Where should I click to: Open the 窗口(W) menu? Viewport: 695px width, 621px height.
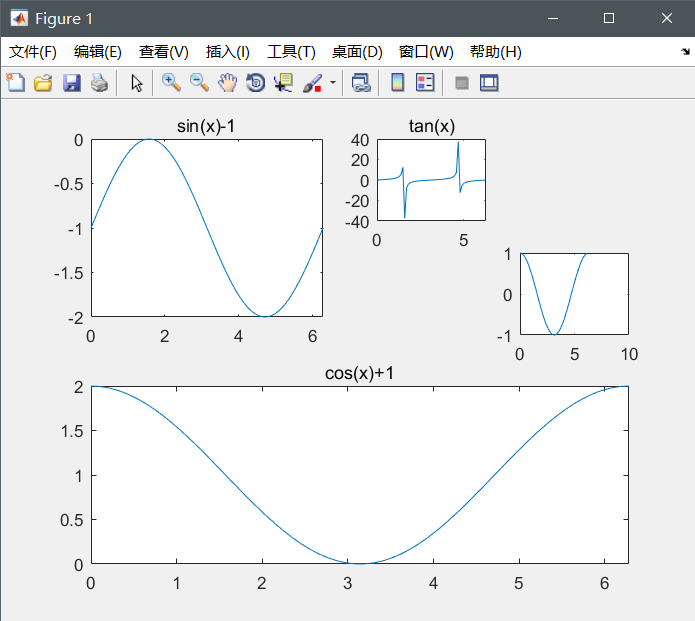(x=426, y=52)
